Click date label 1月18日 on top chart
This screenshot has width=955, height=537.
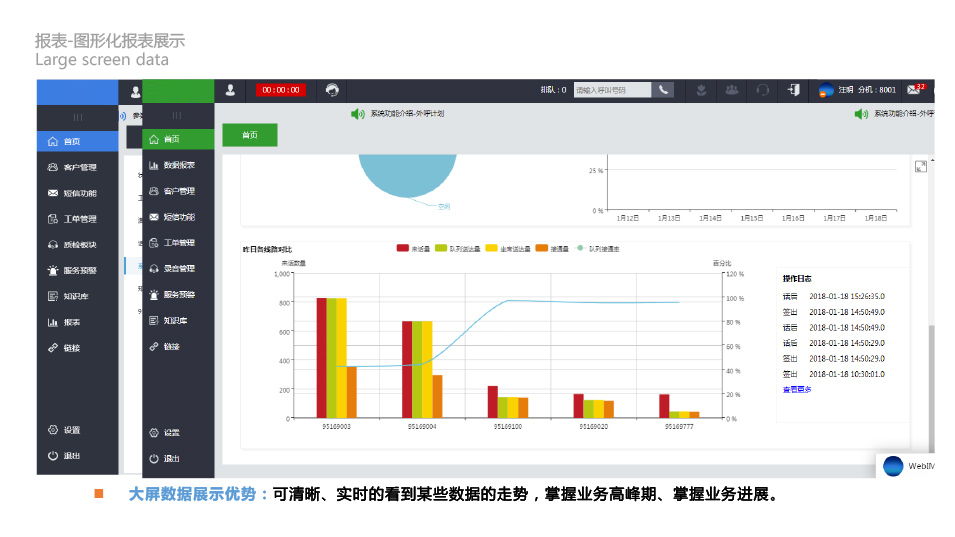[x=876, y=218]
